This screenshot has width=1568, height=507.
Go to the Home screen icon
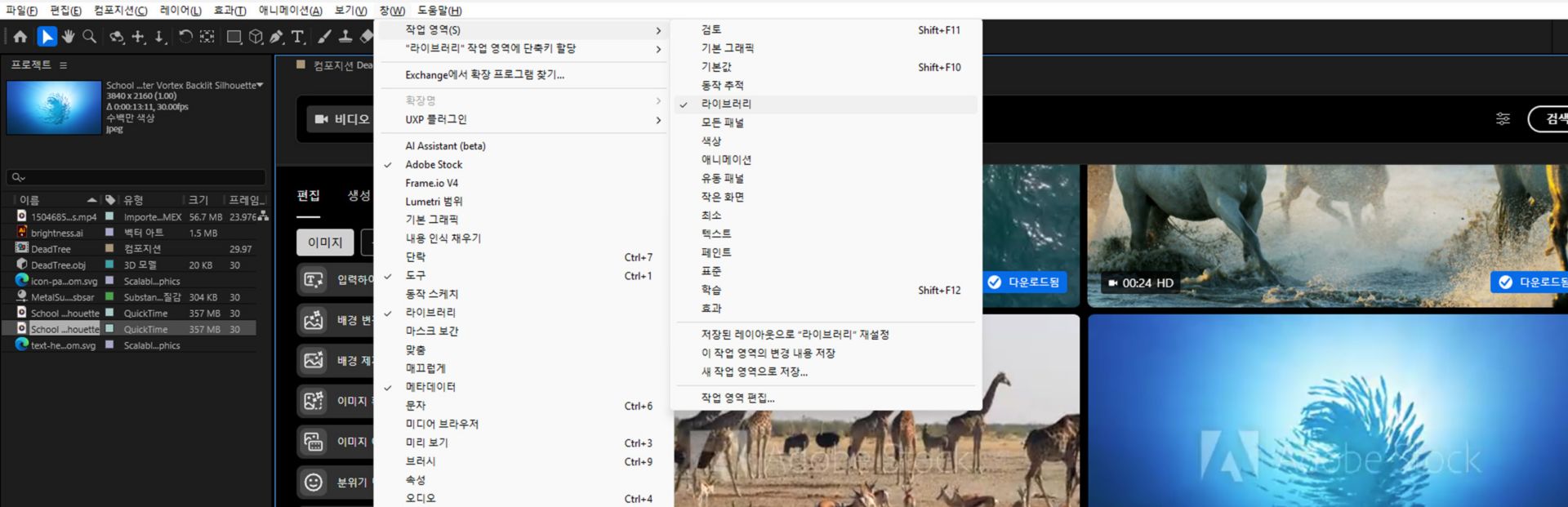coord(20,37)
